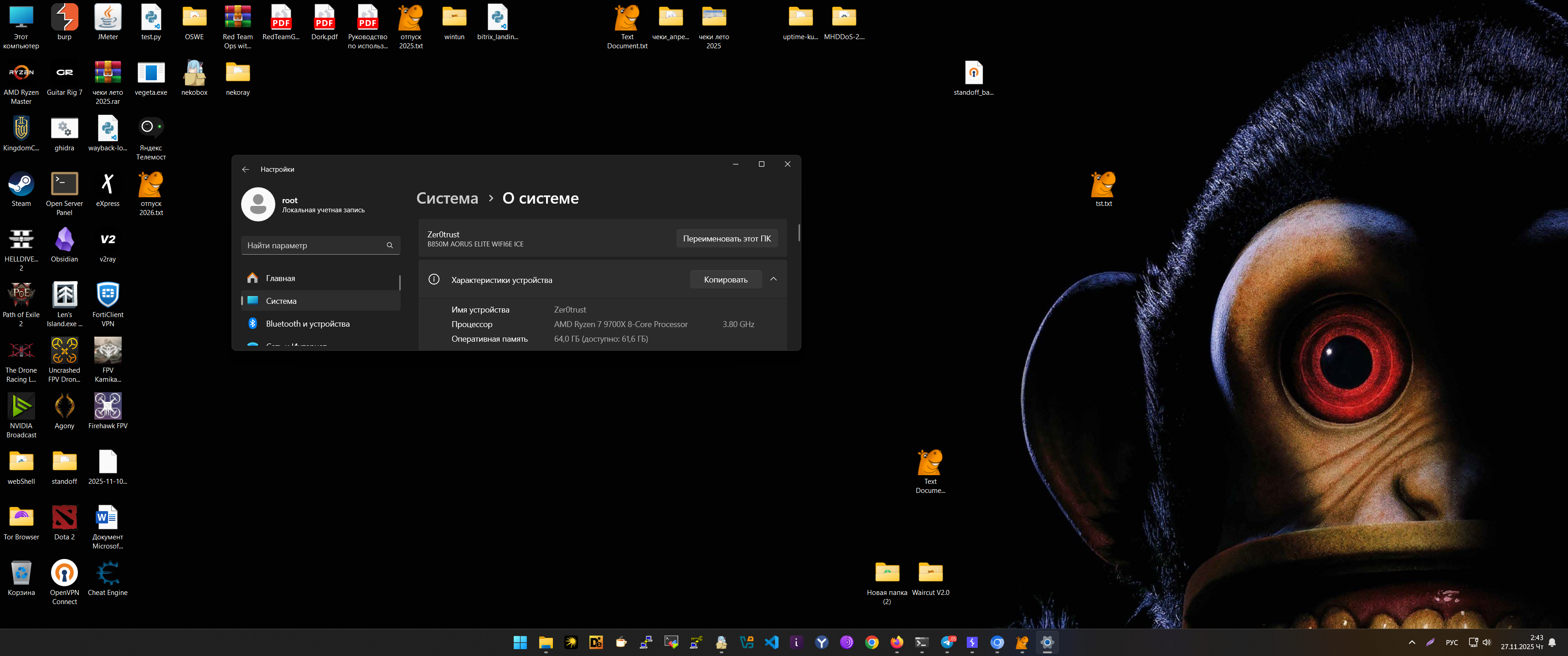Select the OpenVPN Connect desktop icon

point(64,573)
